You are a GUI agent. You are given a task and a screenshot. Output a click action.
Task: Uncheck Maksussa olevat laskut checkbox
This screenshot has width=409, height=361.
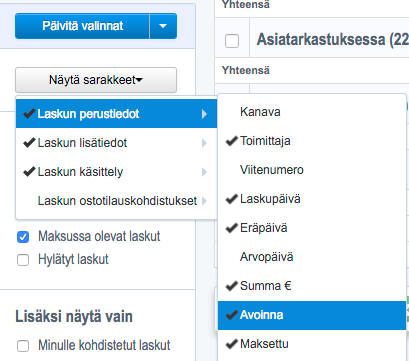pyautogui.click(x=23, y=237)
